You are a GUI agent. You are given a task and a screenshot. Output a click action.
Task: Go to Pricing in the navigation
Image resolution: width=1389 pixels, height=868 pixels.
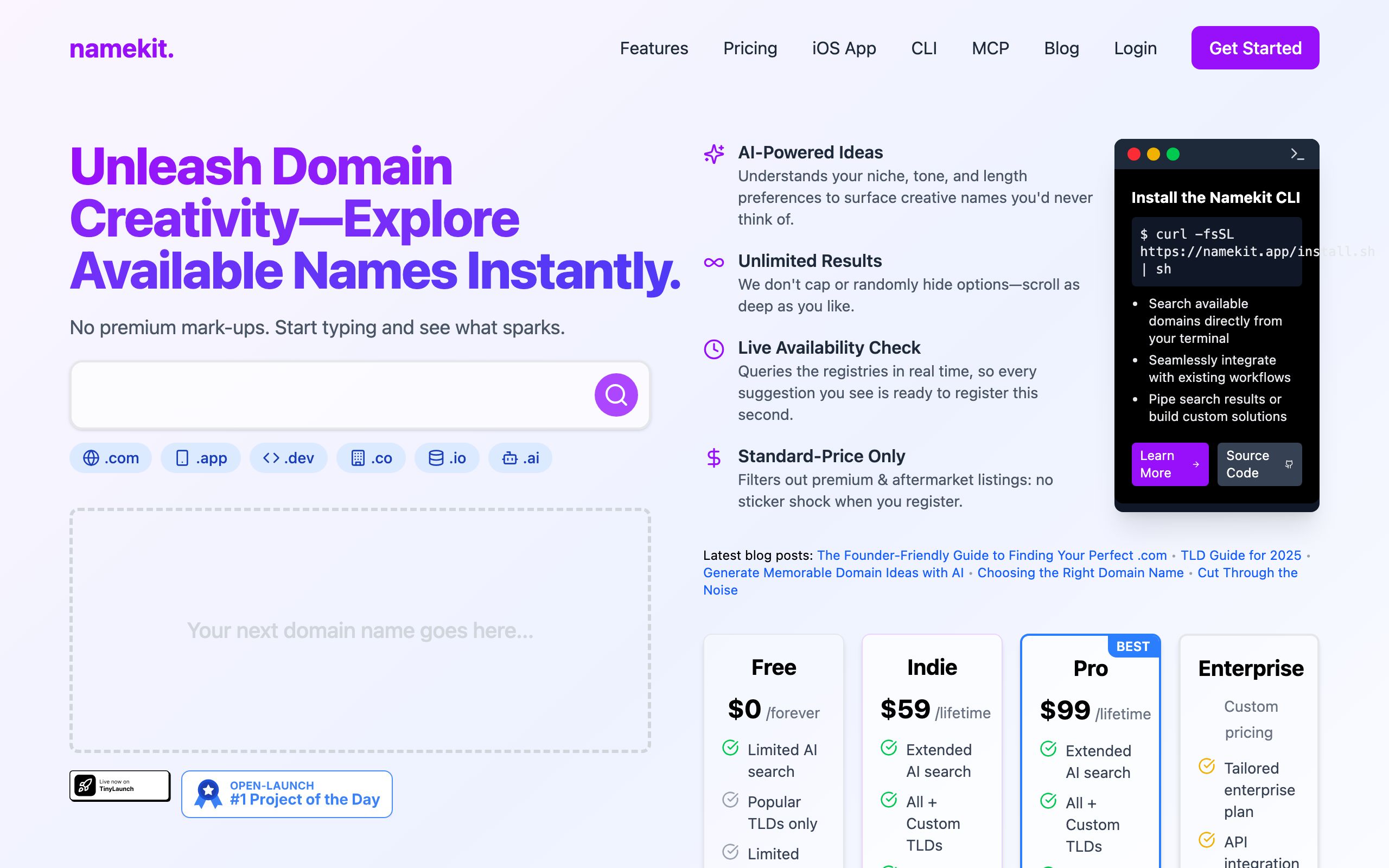click(750, 48)
